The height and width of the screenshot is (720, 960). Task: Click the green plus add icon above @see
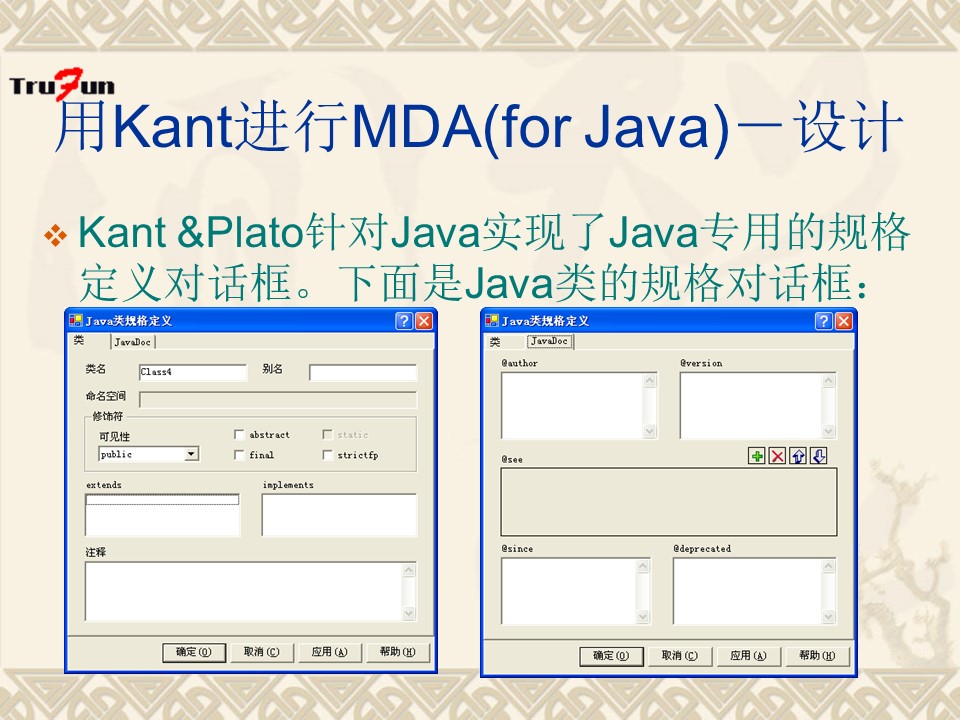tap(757, 456)
